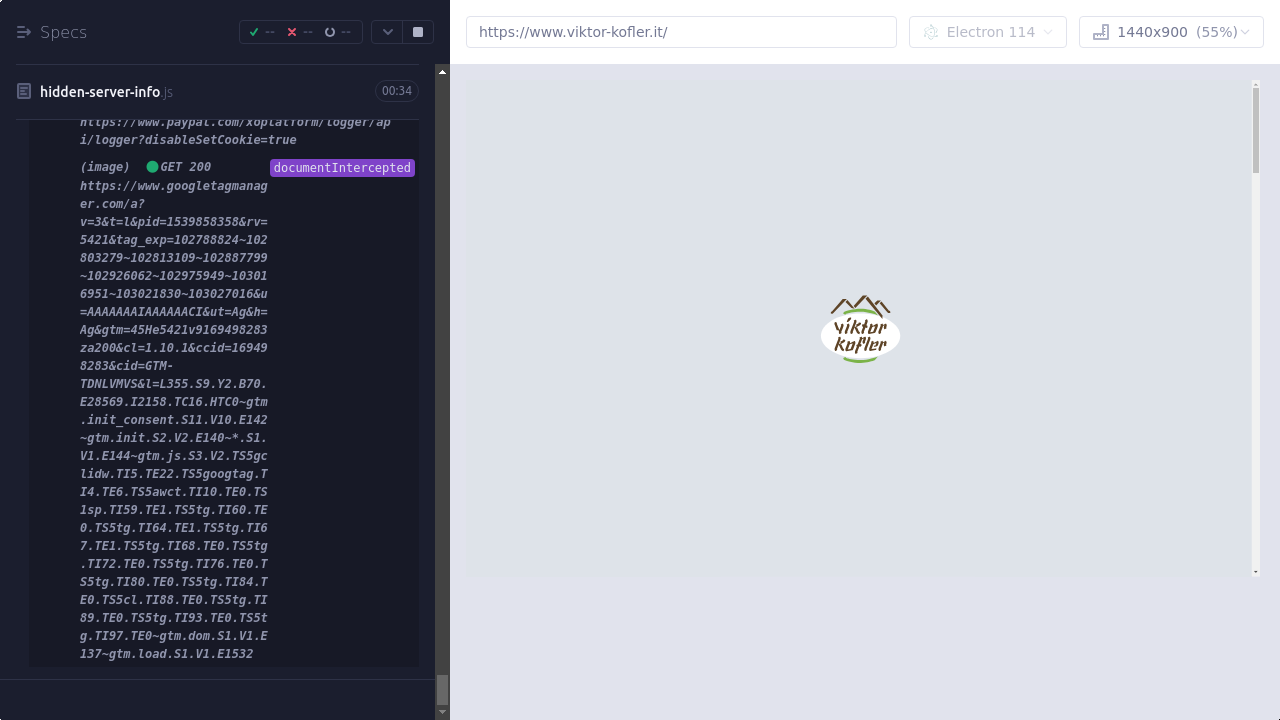
Task: Click the Specs heading label
Action: click(63, 32)
